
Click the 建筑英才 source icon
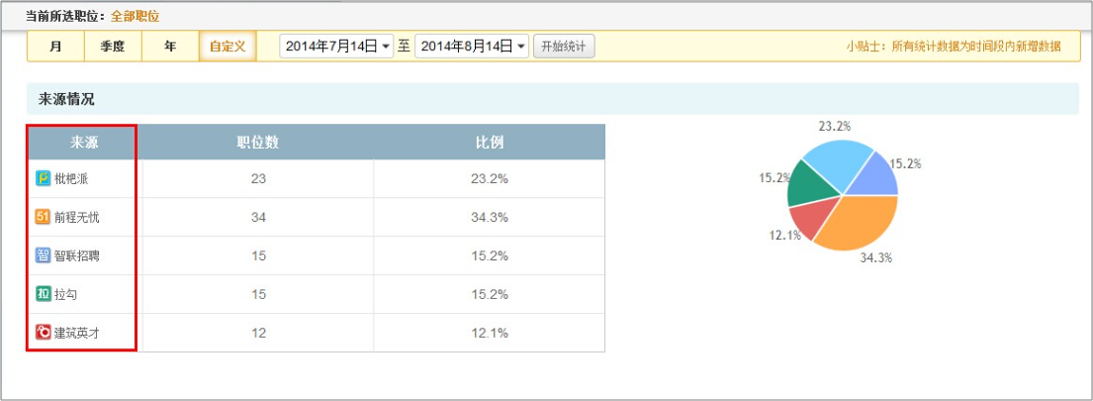click(x=43, y=332)
